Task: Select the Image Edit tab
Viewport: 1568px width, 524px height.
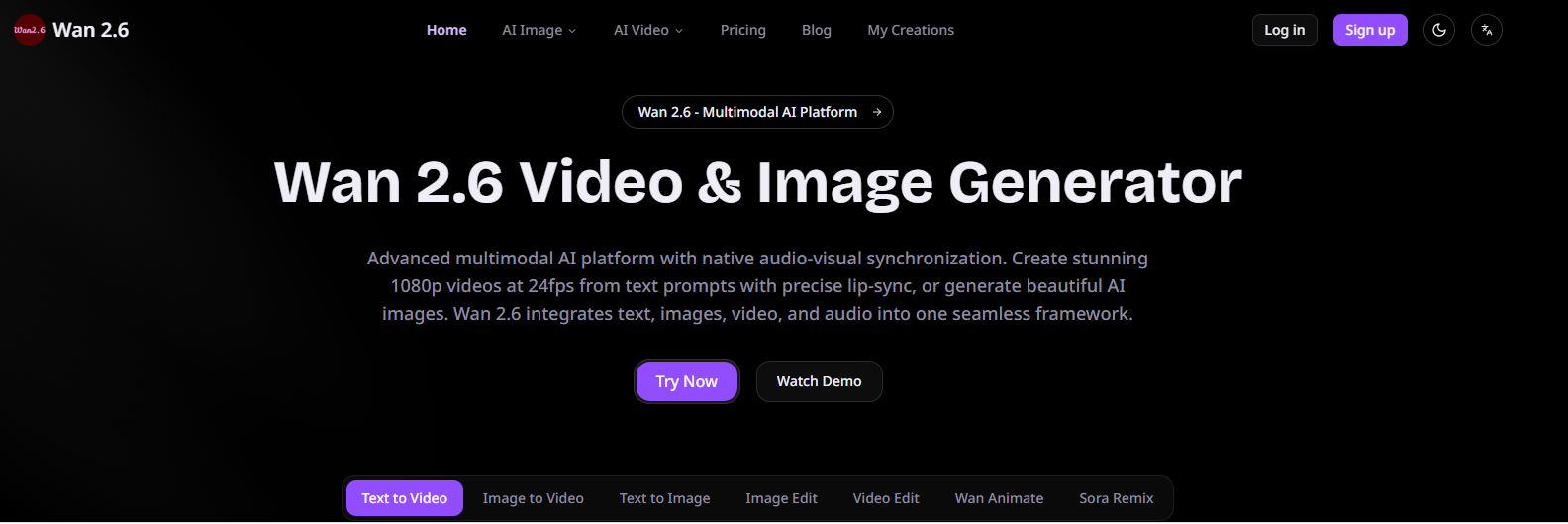Action: [781, 498]
